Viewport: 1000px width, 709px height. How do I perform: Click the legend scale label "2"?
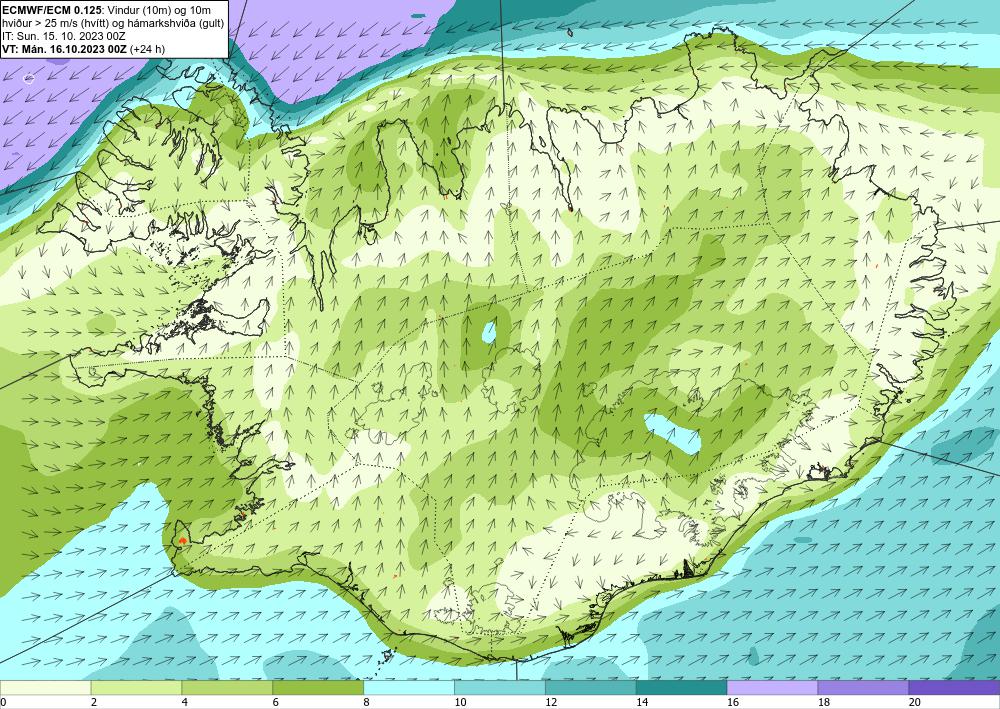coord(94,703)
